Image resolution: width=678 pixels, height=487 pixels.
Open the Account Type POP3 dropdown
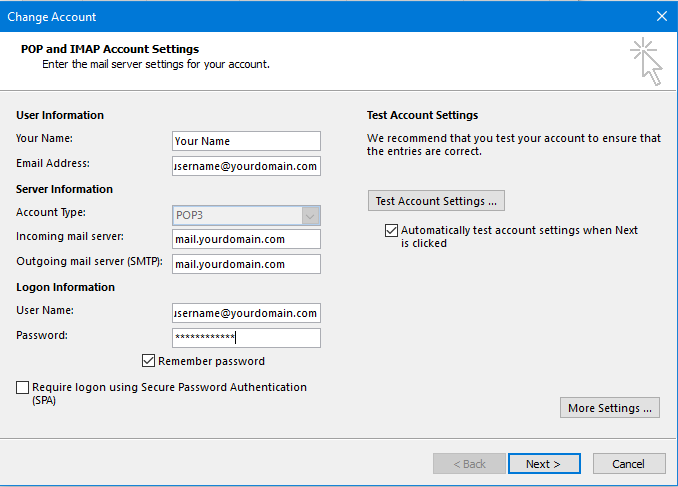tap(246, 215)
